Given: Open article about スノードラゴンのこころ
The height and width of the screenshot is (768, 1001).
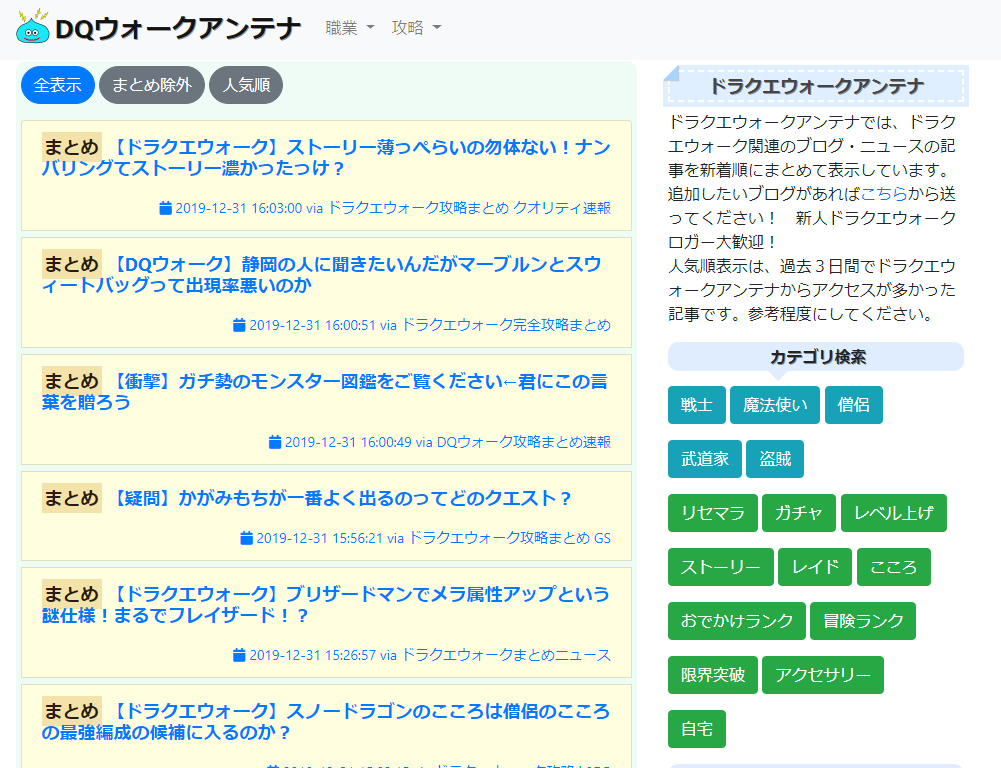Looking at the screenshot, I should pos(326,721).
